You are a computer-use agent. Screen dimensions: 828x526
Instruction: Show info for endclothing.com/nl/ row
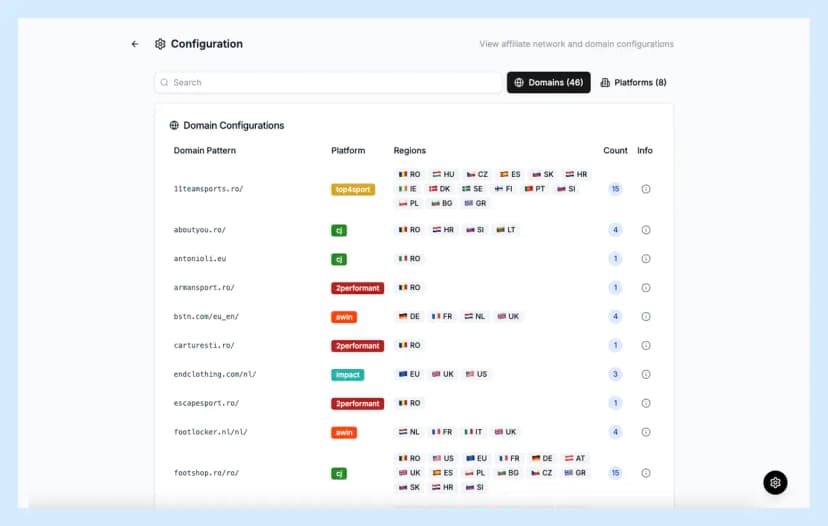tap(646, 375)
